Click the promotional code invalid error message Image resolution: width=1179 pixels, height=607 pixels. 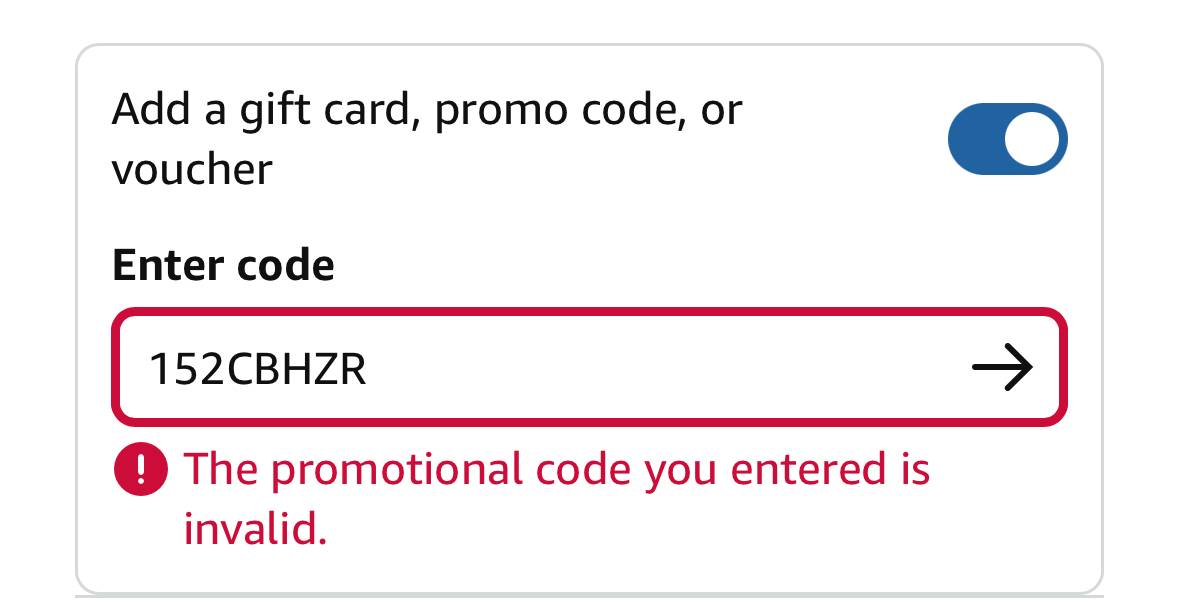click(557, 498)
